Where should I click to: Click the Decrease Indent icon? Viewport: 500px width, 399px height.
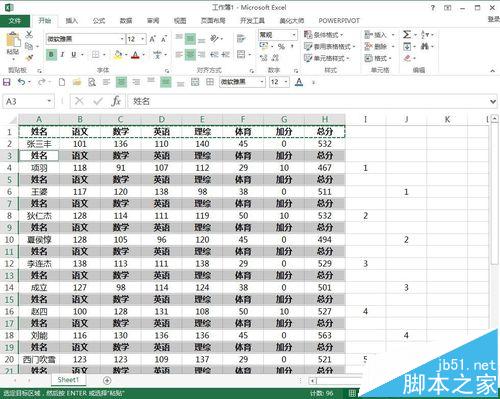point(214,54)
